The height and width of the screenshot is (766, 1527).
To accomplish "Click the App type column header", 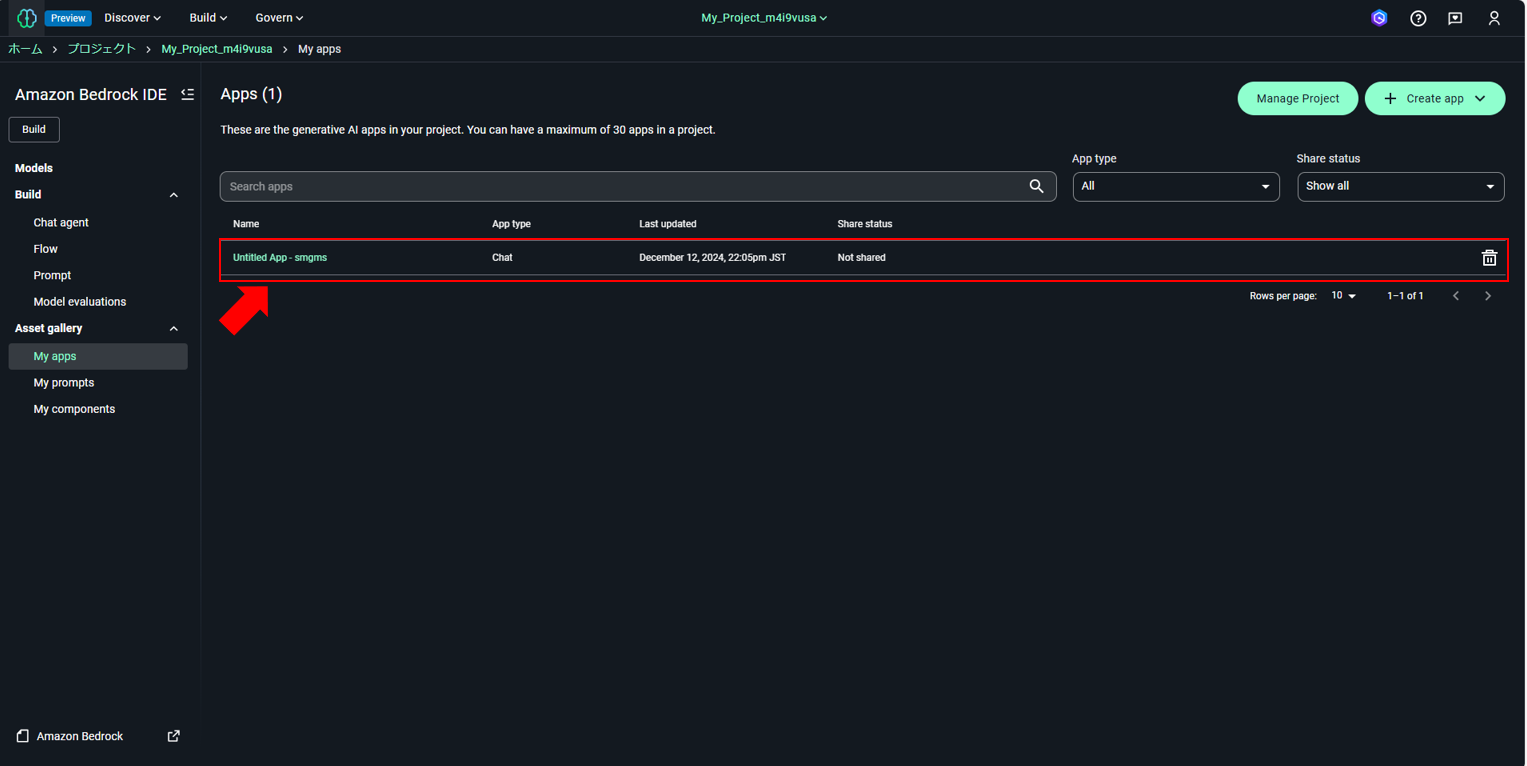I will (511, 224).
